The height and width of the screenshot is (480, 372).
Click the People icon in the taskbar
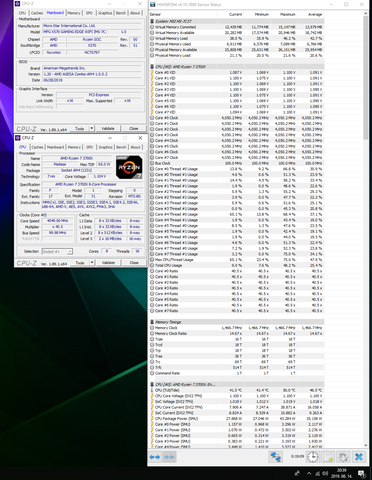297,473
